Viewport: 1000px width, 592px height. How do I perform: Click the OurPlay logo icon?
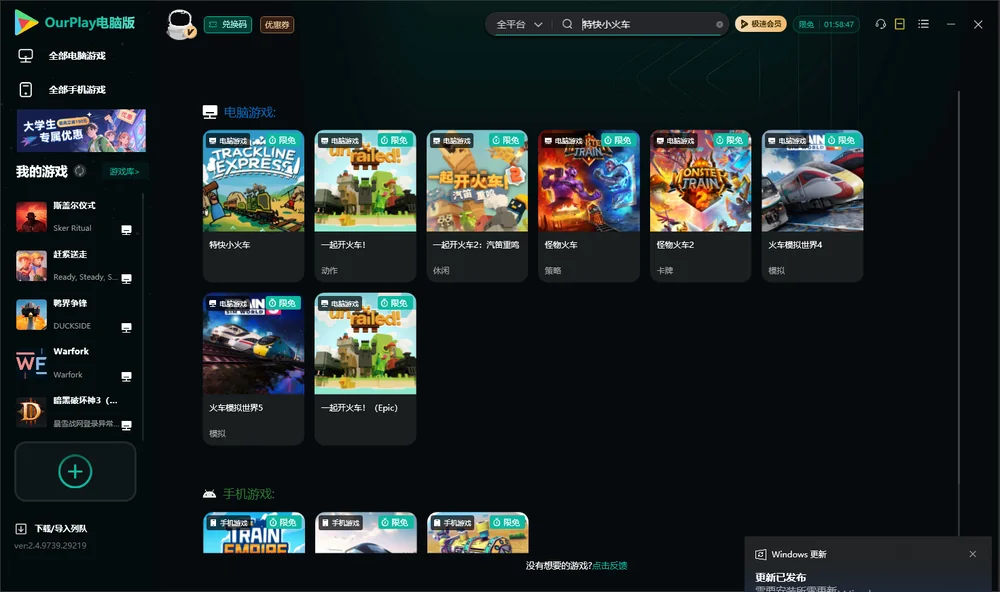point(26,22)
